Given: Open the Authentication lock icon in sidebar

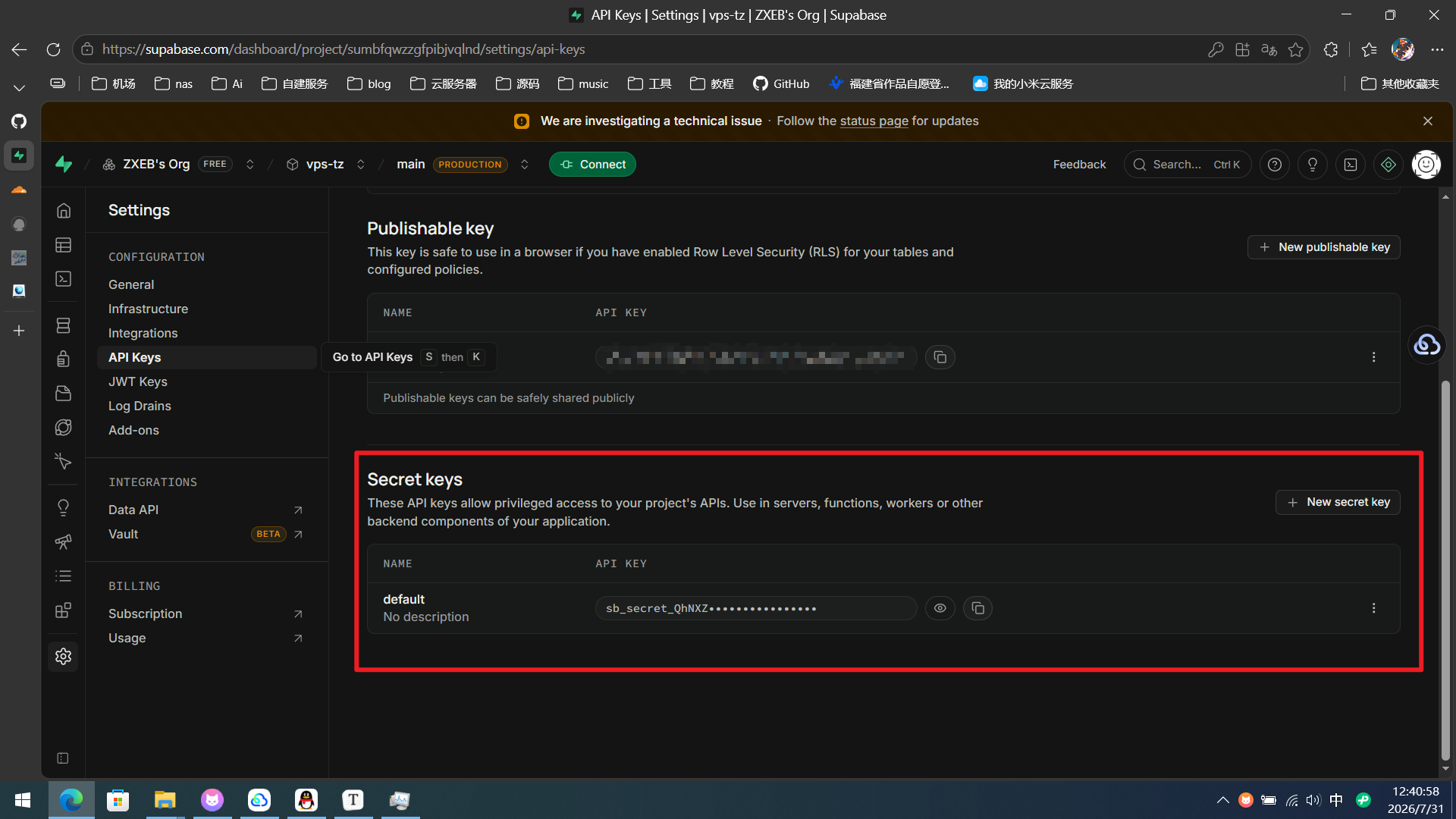Looking at the screenshot, I should (64, 359).
